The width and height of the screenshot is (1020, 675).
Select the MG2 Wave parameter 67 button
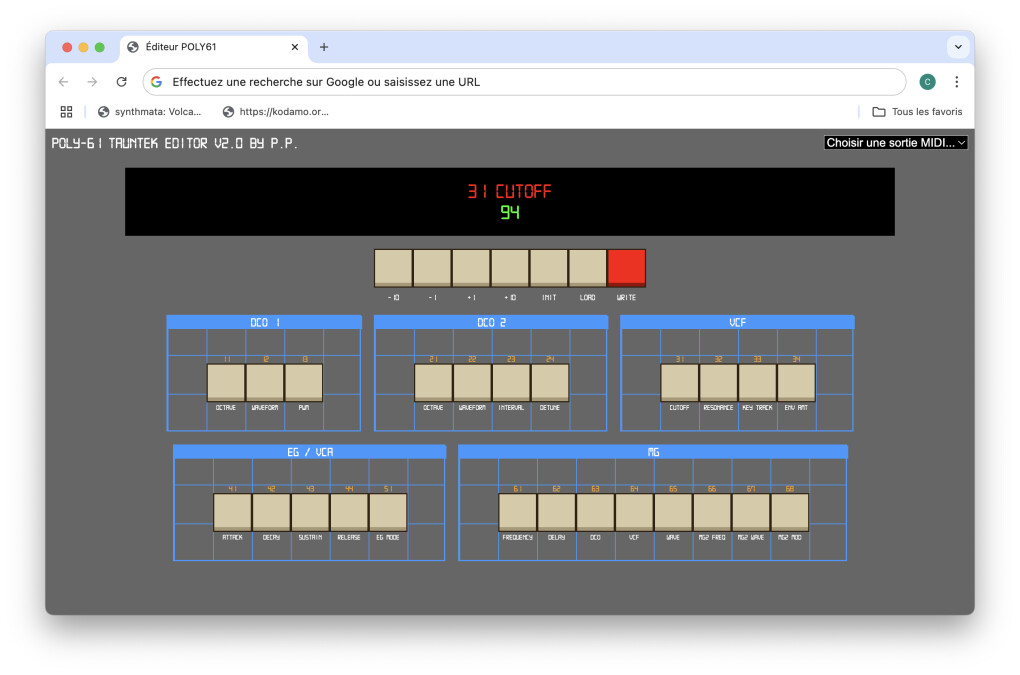point(751,512)
